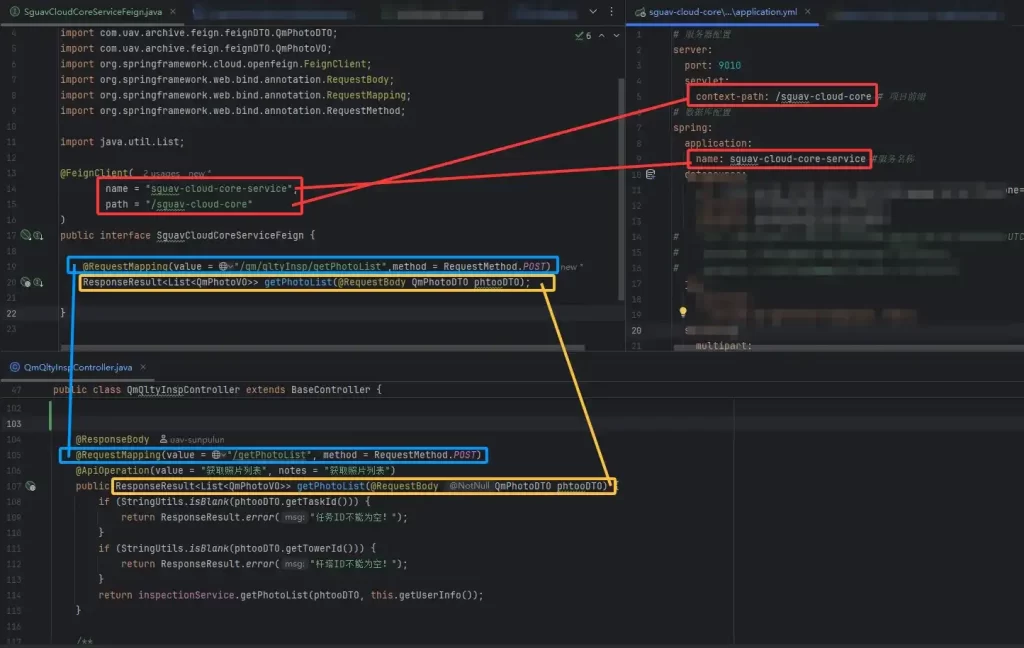1024x648 pixels.
Task: Click the globe icon before "/getPhotoList" in controller
Action: point(216,455)
